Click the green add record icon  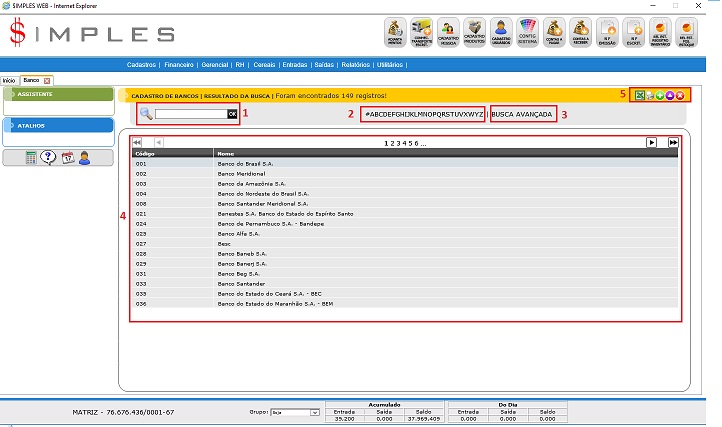point(660,94)
